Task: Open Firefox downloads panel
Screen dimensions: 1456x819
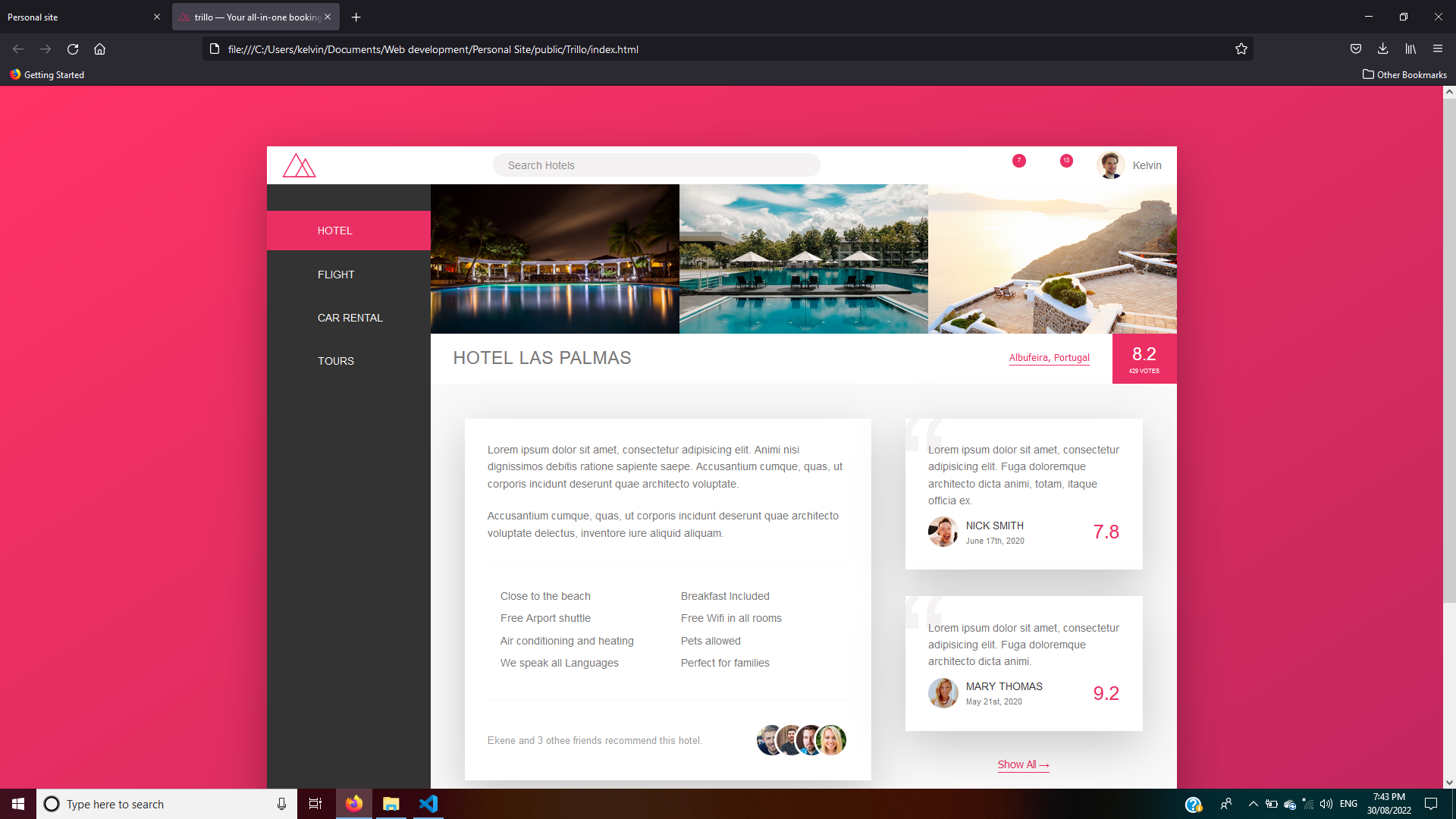Action: (x=1382, y=49)
